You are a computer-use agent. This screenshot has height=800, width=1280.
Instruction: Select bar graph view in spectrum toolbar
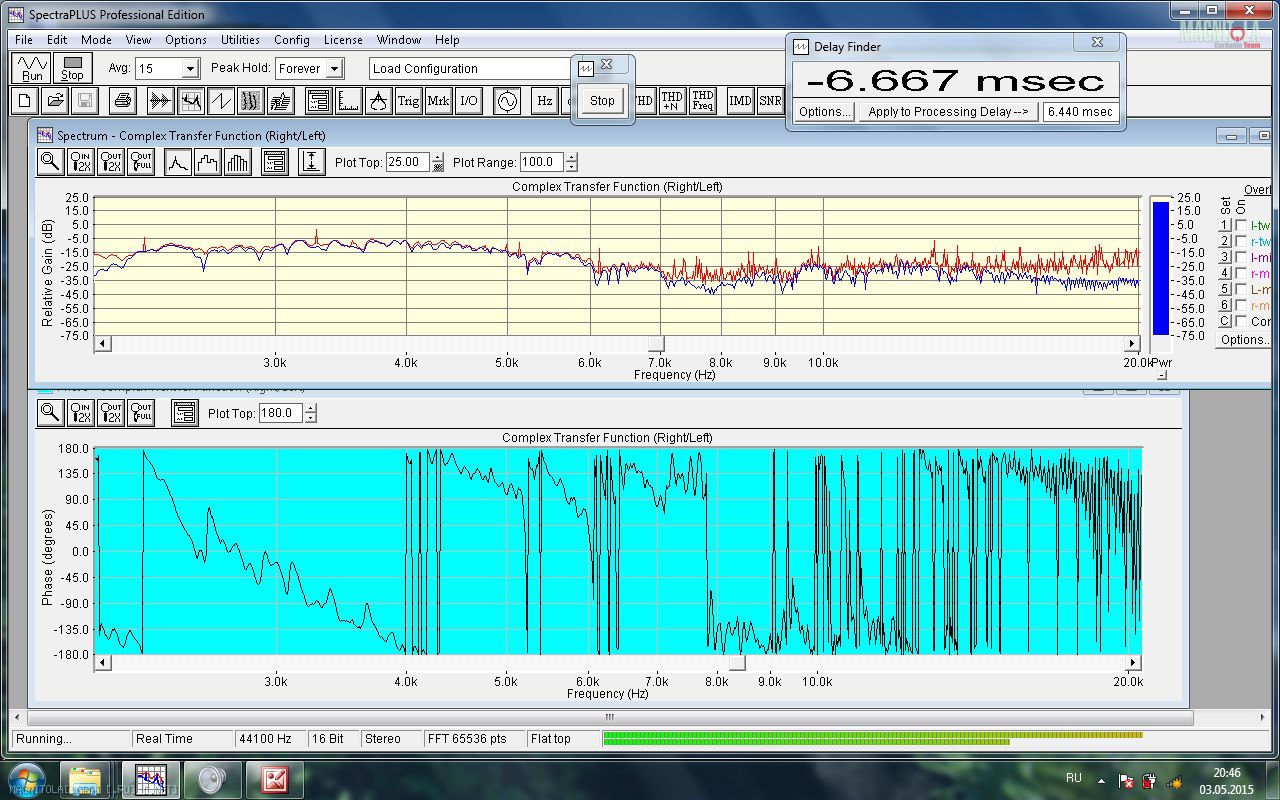pyautogui.click(x=237, y=162)
